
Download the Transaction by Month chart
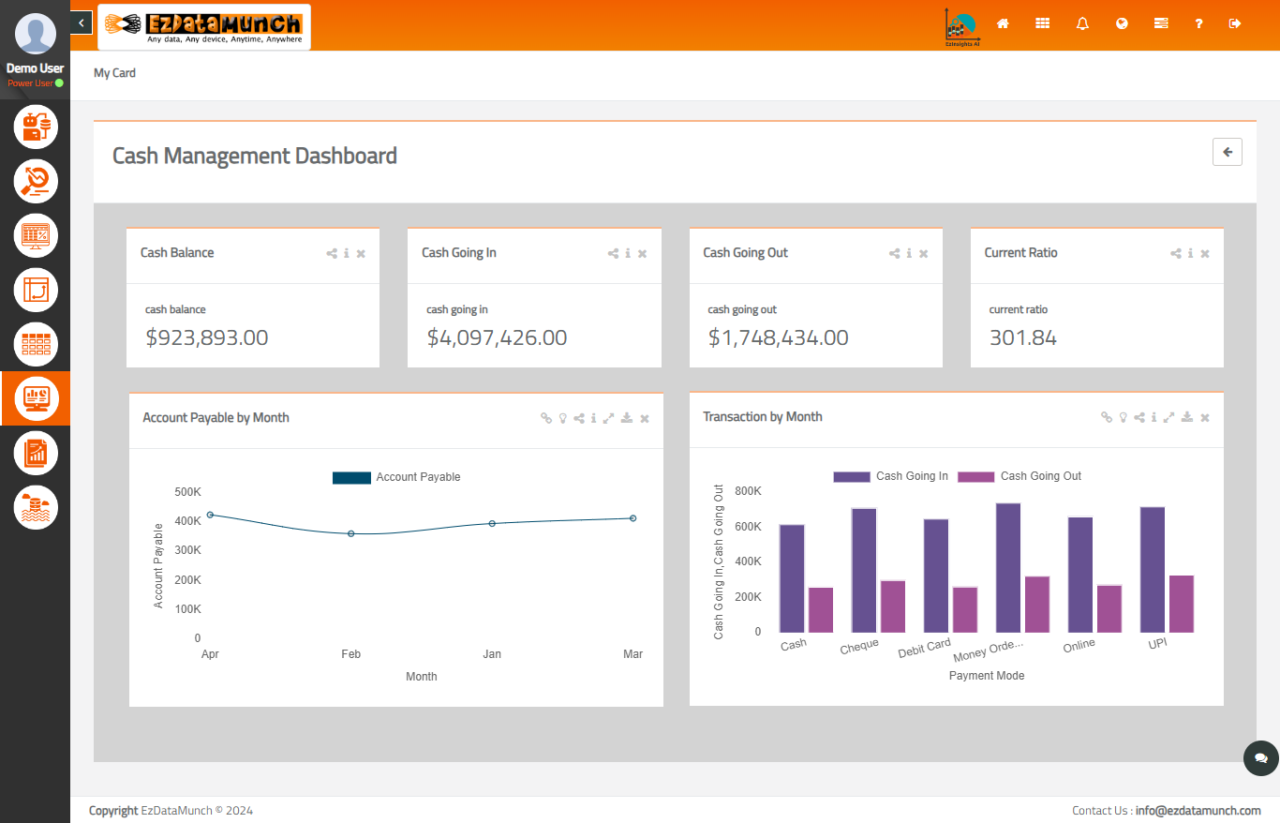click(x=1186, y=417)
